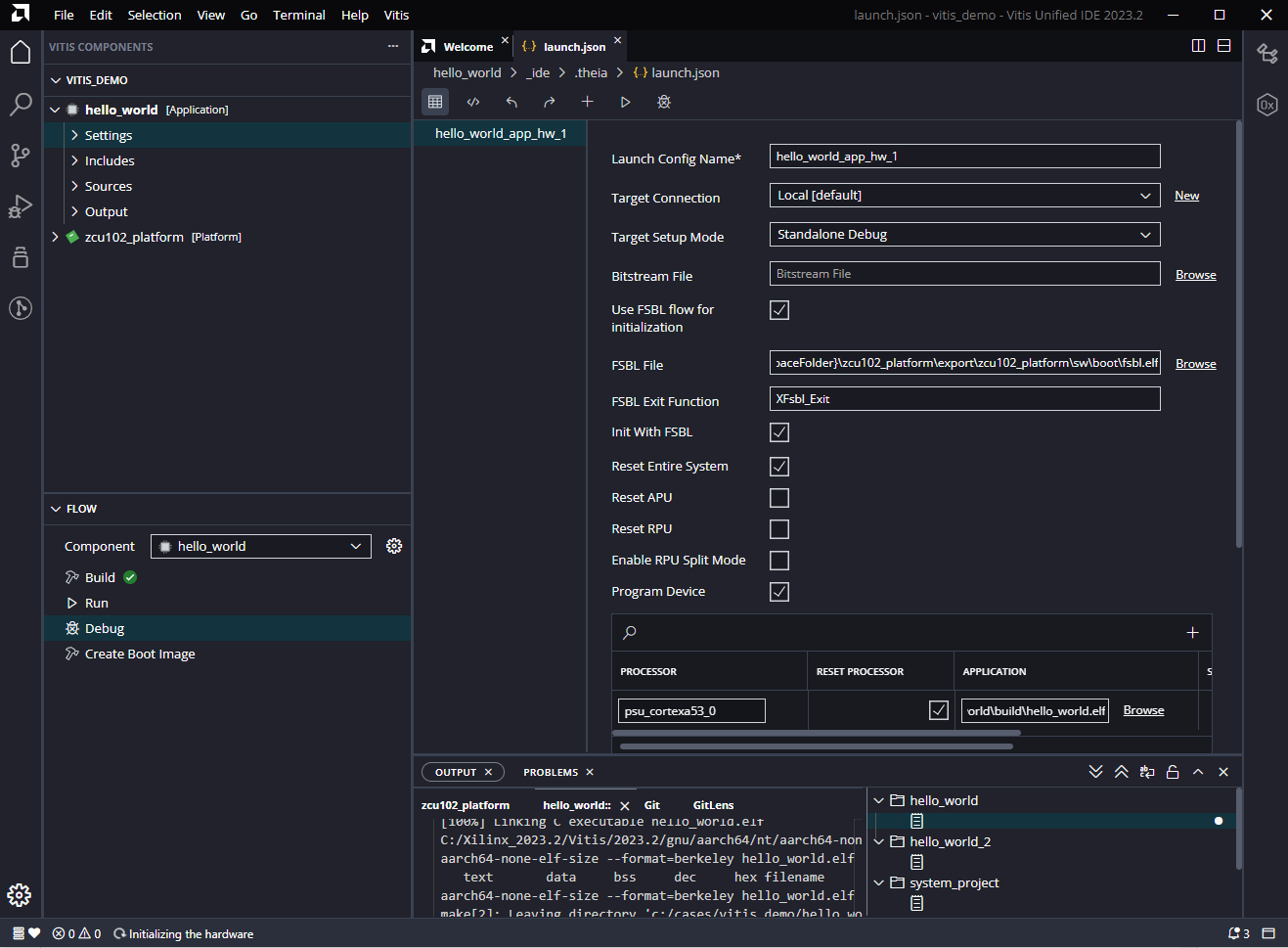The image size is (1288, 948).
Task: Collapse the VITIS_DEMO section
Action: pyautogui.click(x=56, y=80)
